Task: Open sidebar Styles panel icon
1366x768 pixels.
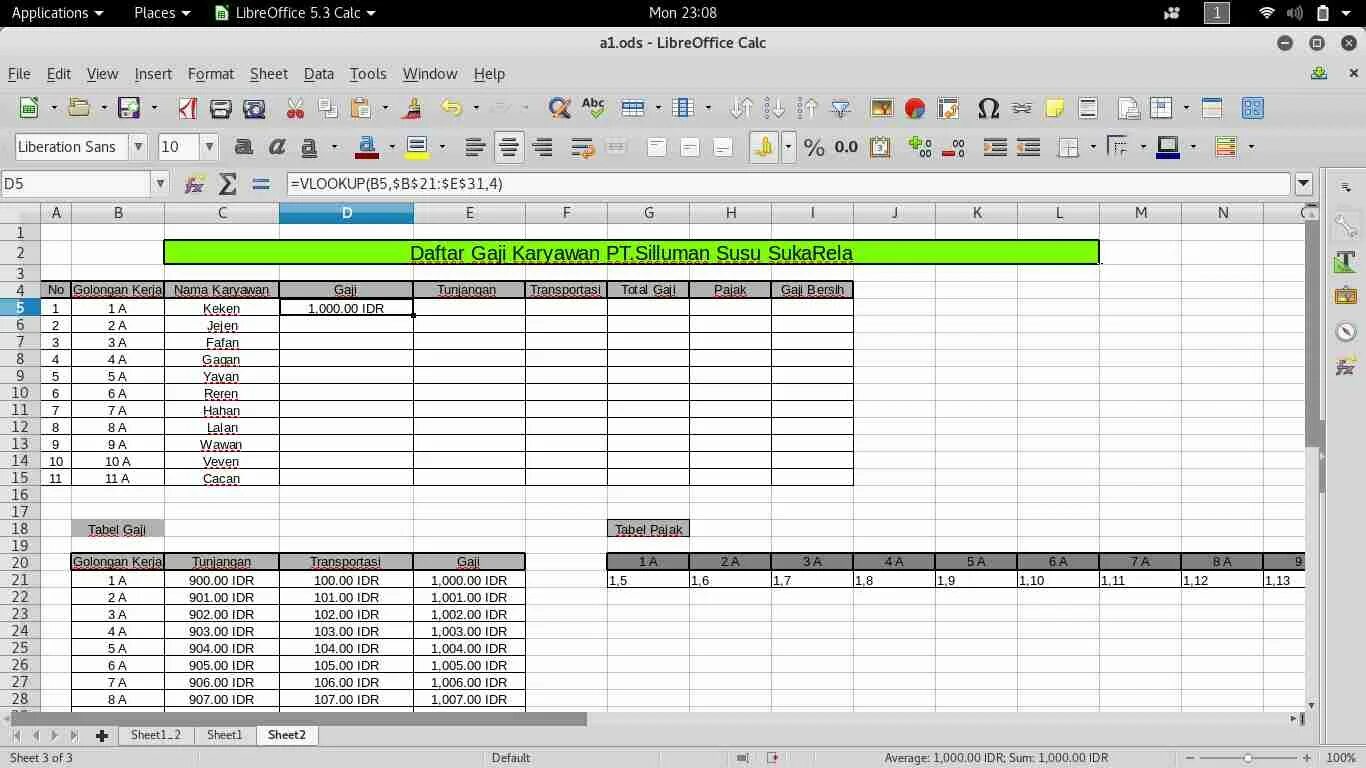Action: click(1346, 263)
